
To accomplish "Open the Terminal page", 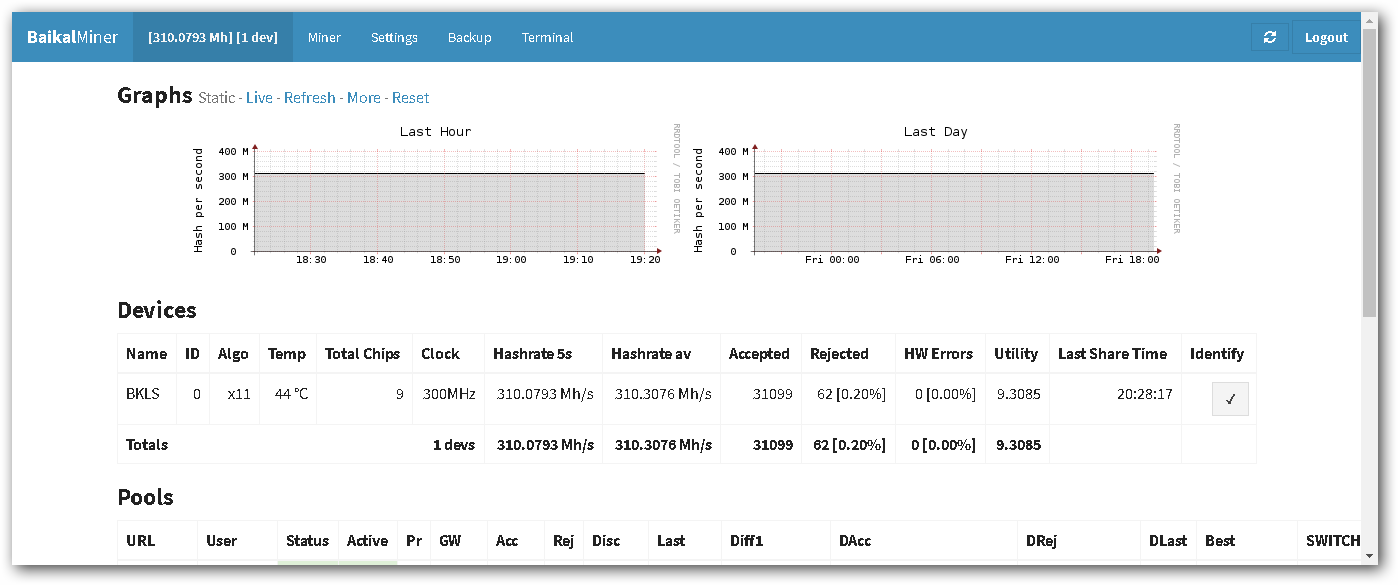I will (x=547, y=37).
